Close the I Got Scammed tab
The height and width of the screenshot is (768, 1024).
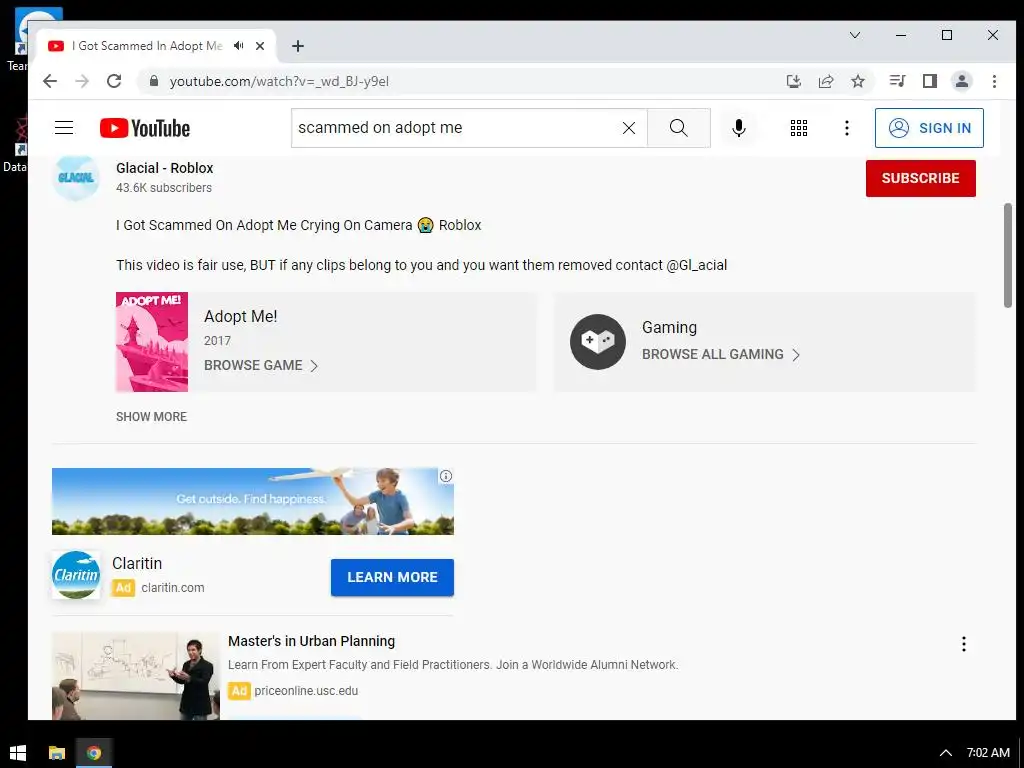click(x=260, y=46)
